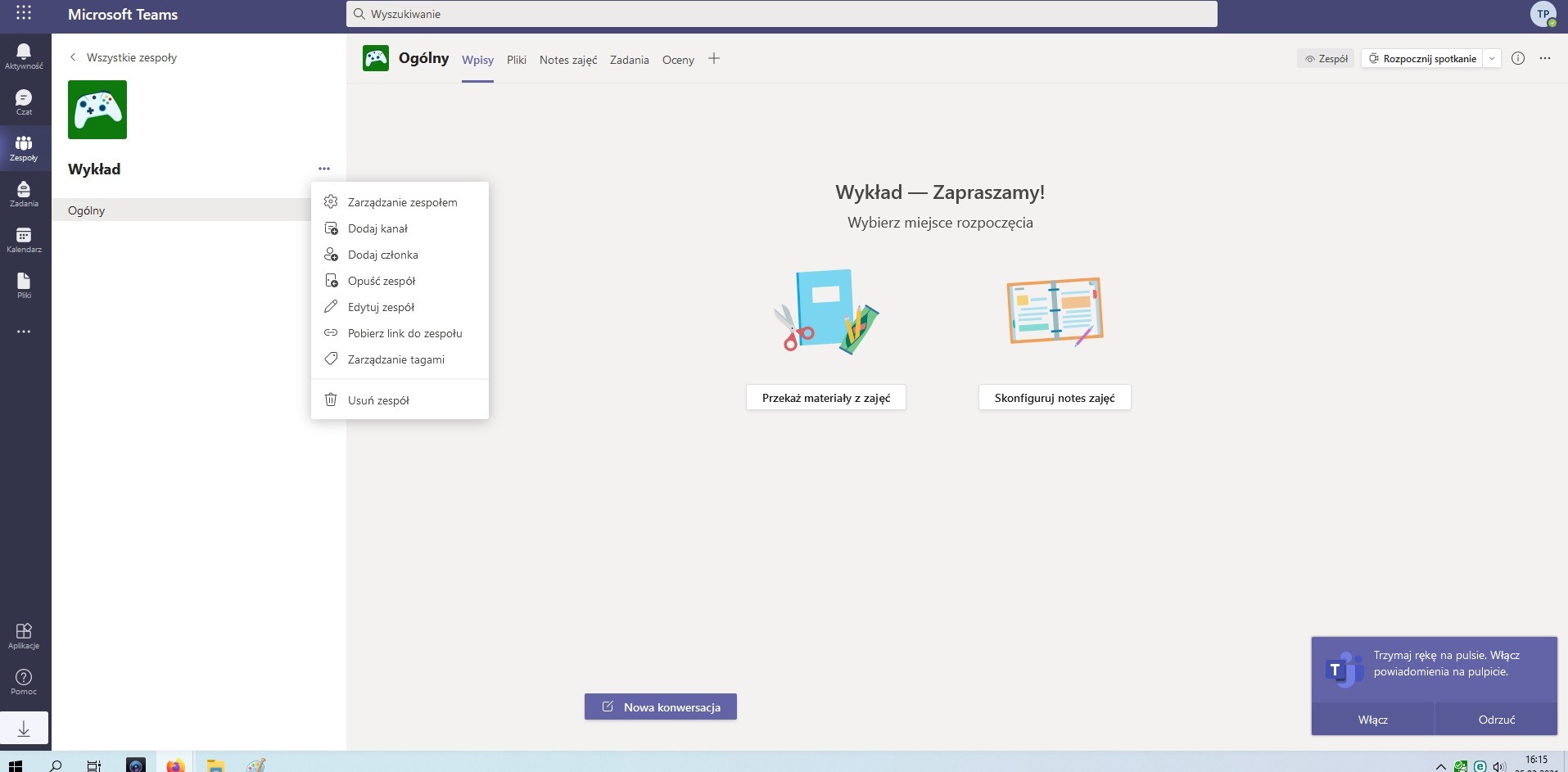Click Przekaż materiały z zajęć button
The height and width of the screenshot is (772, 1568).
click(825, 398)
